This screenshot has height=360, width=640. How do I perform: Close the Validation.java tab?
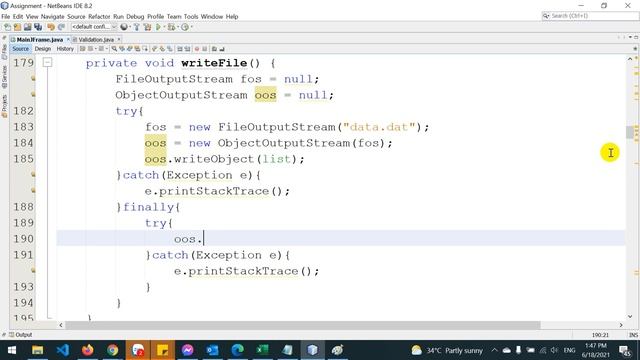tap(119, 40)
